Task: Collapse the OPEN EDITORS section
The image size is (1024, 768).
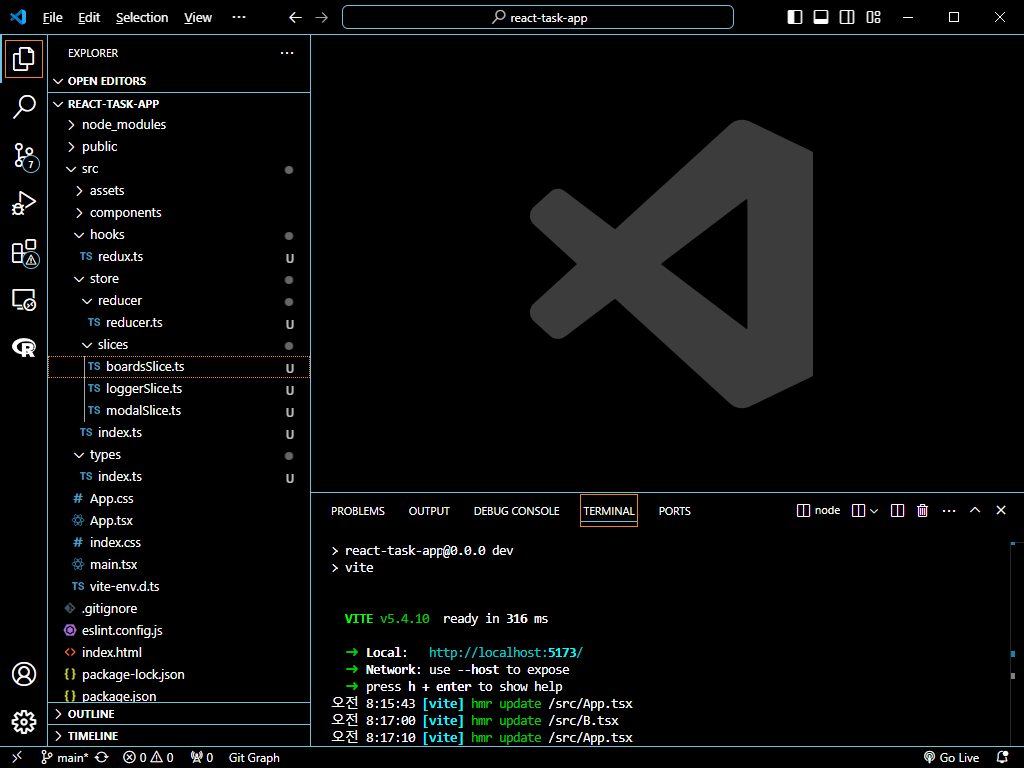Action: (x=179, y=81)
